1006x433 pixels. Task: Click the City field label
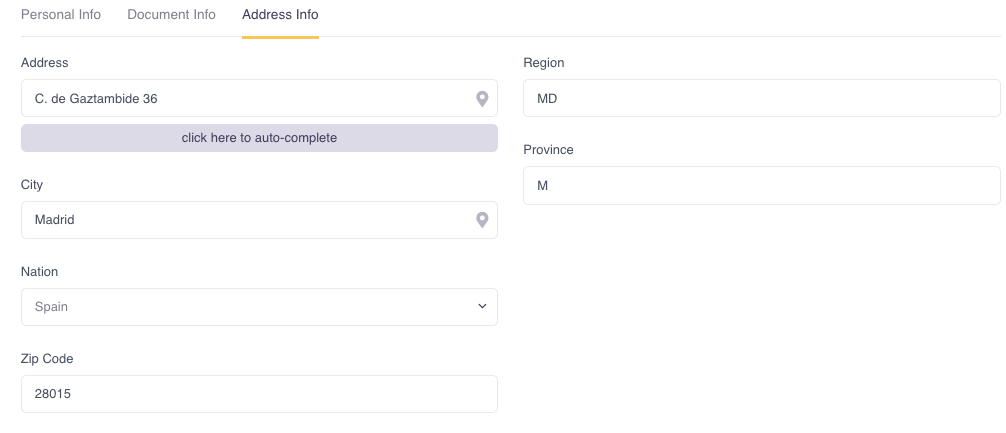[x=32, y=185]
